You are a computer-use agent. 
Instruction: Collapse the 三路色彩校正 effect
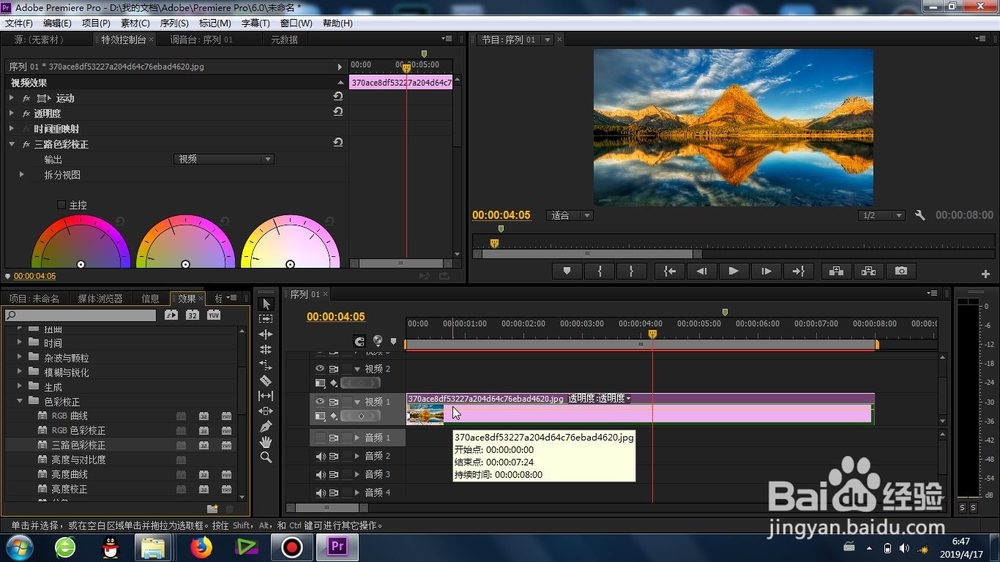(11, 144)
